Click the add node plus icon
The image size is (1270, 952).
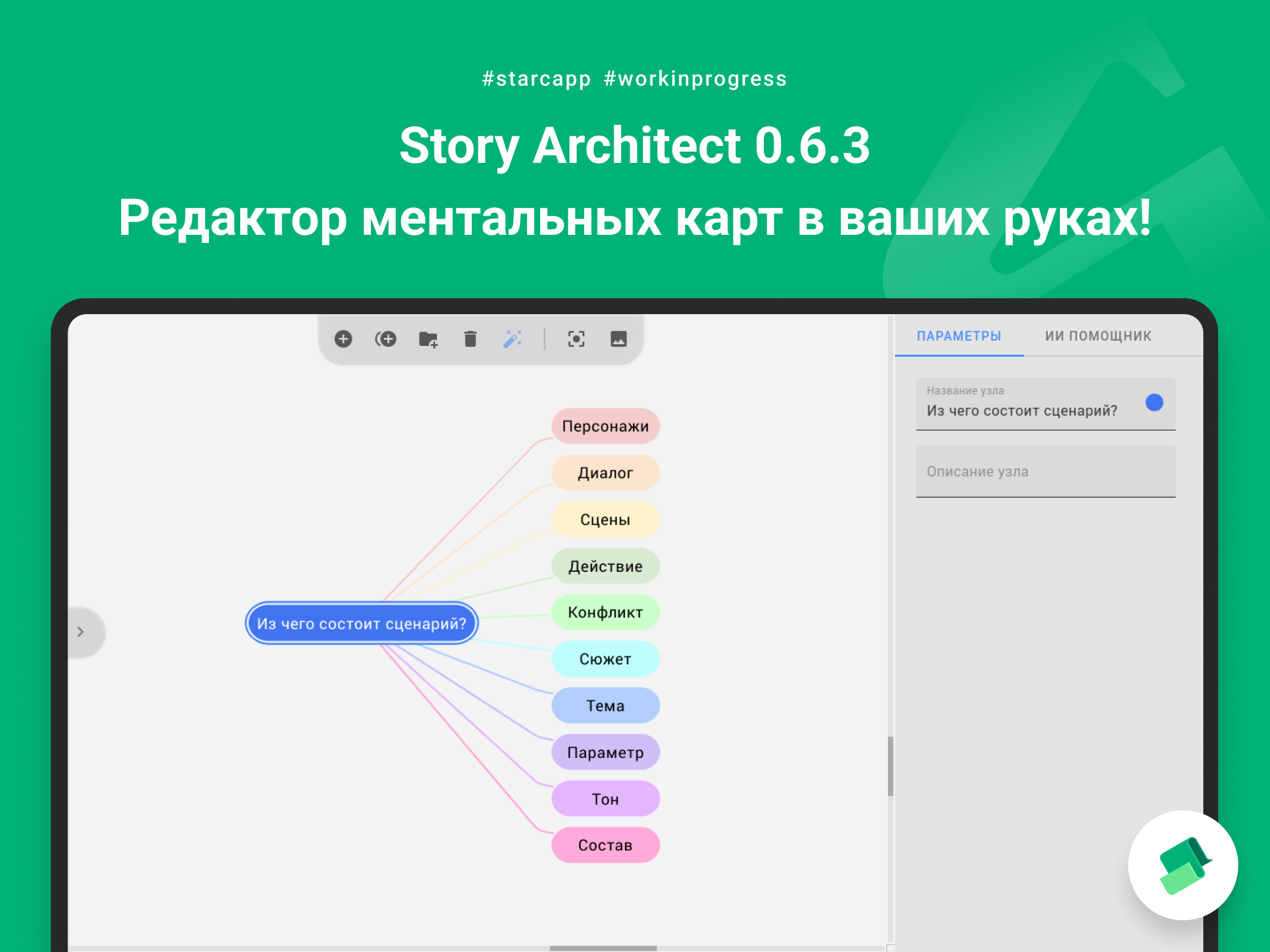coord(343,339)
